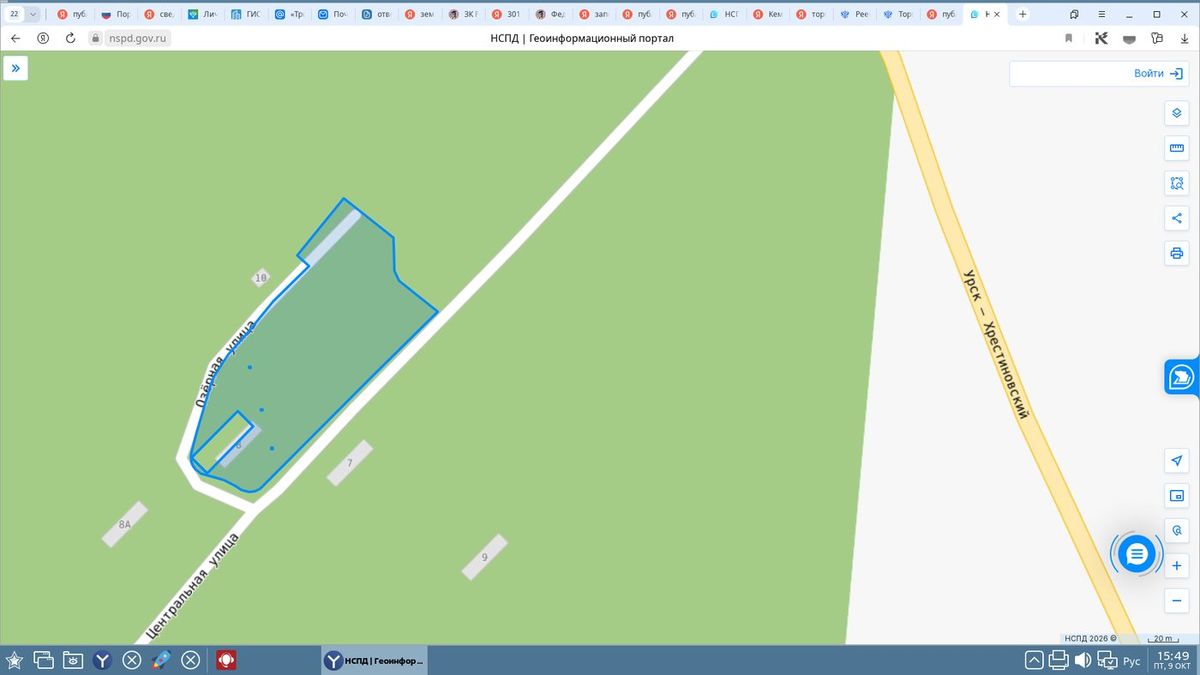This screenshot has width=1200, height=675.
Task: Open the overview mini-map icon
Action: (1177, 495)
